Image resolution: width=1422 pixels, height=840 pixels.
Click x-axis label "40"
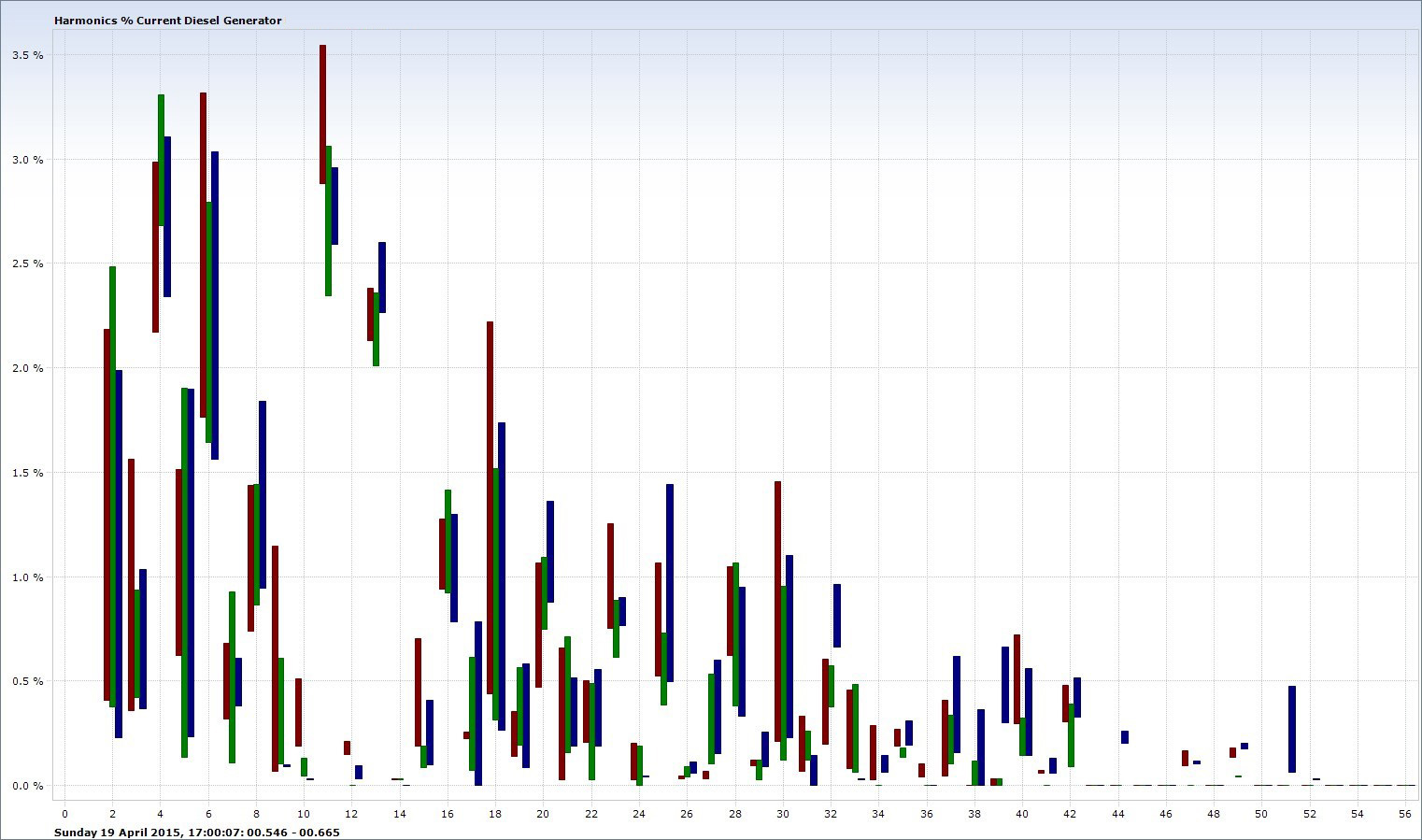tap(1022, 815)
